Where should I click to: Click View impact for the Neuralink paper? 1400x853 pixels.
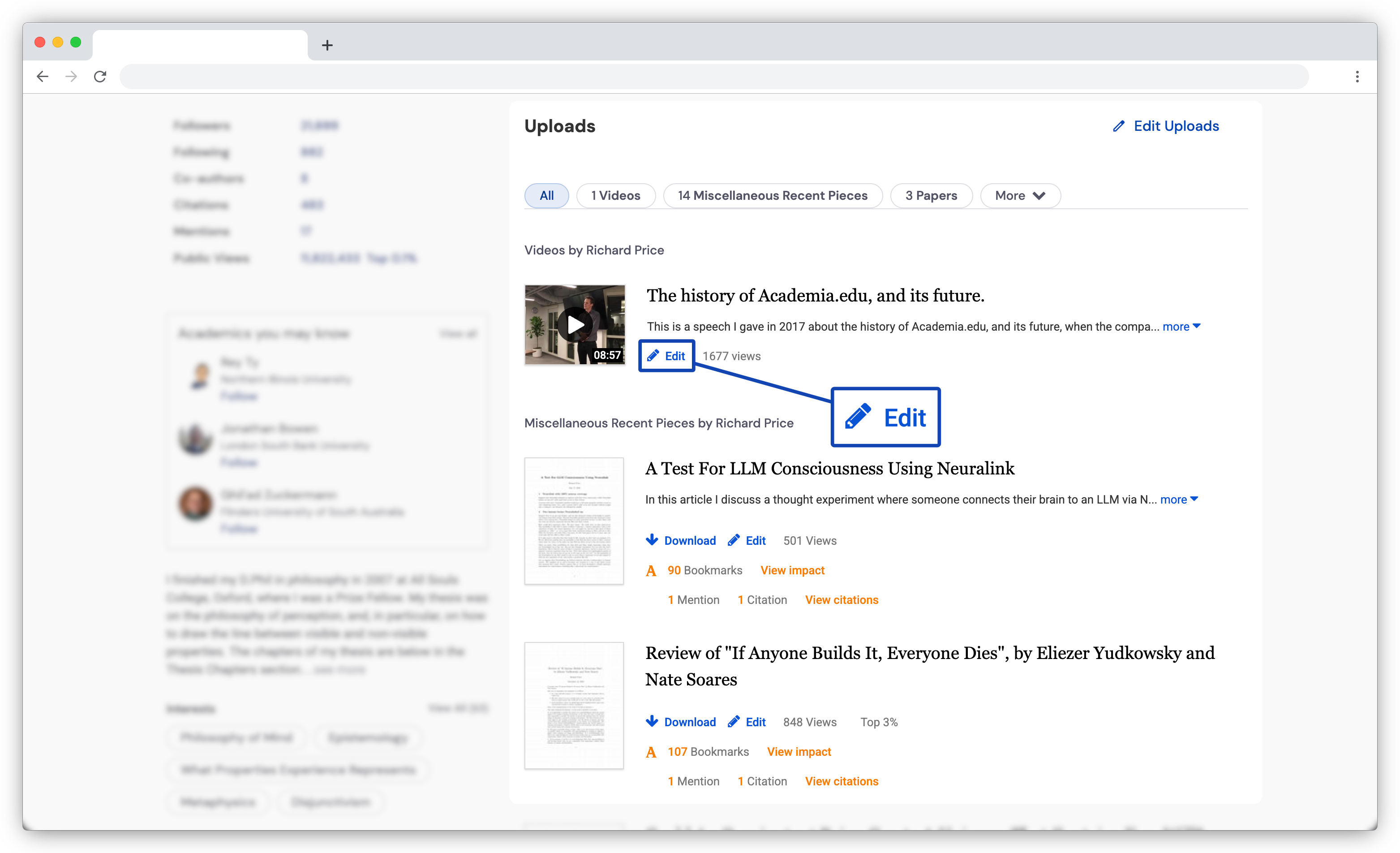point(792,570)
